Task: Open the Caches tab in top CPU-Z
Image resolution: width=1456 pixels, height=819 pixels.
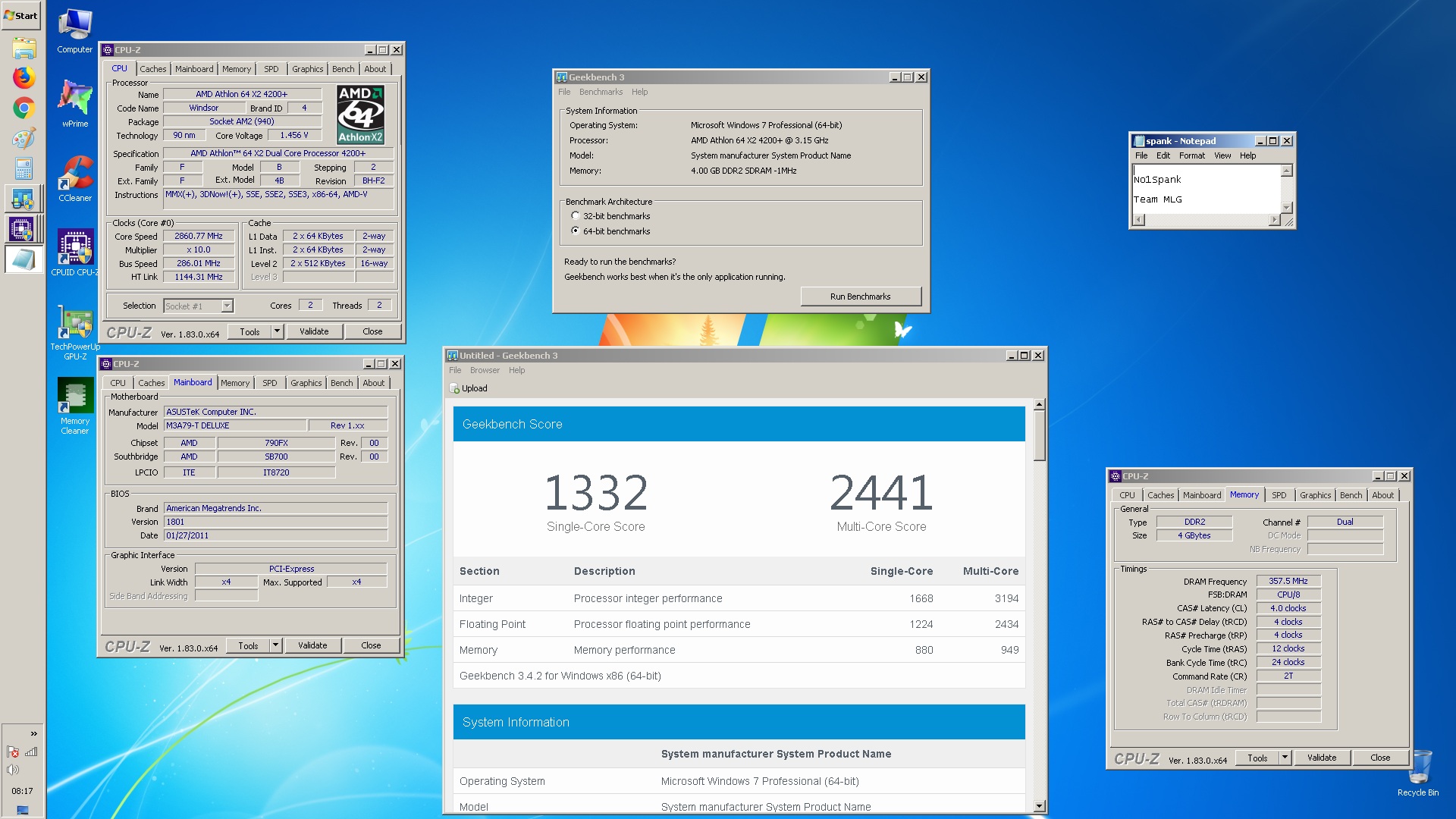Action: 152,69
